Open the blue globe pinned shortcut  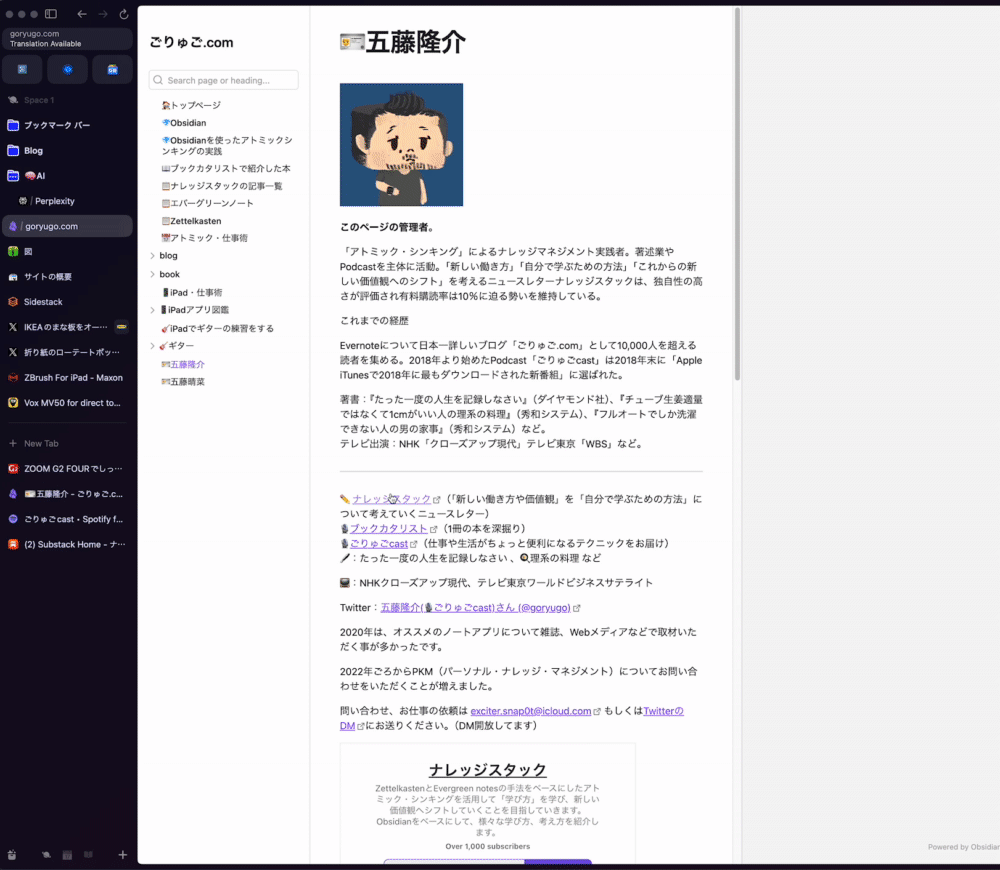coord(67,69)
